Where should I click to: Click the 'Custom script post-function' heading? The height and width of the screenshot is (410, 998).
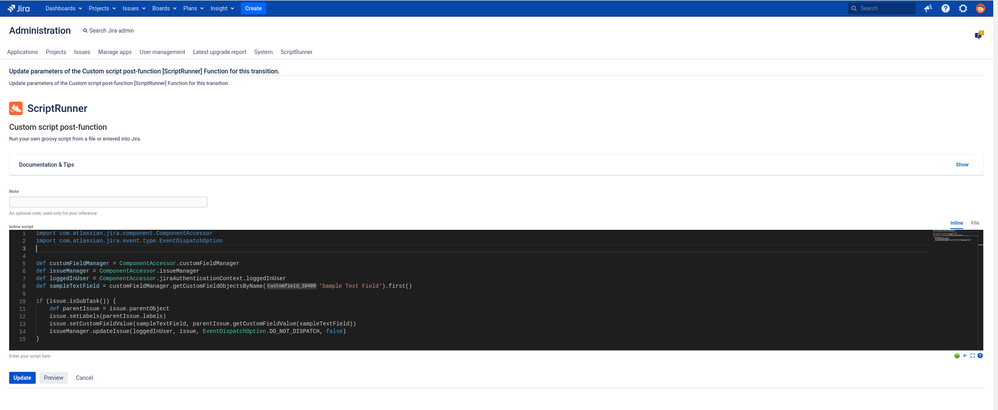[58, 127]
